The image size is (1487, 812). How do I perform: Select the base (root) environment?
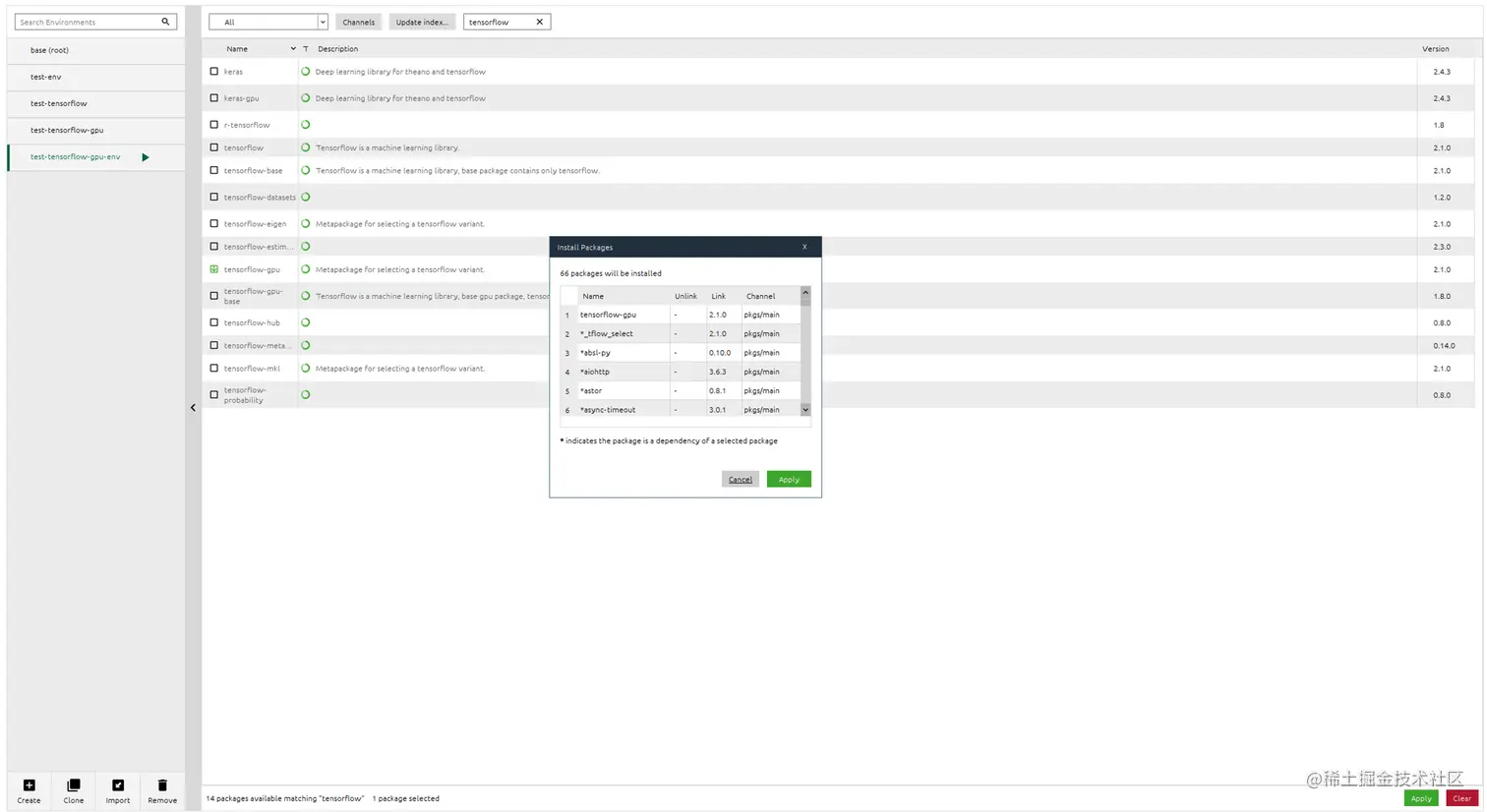[96, 50]
